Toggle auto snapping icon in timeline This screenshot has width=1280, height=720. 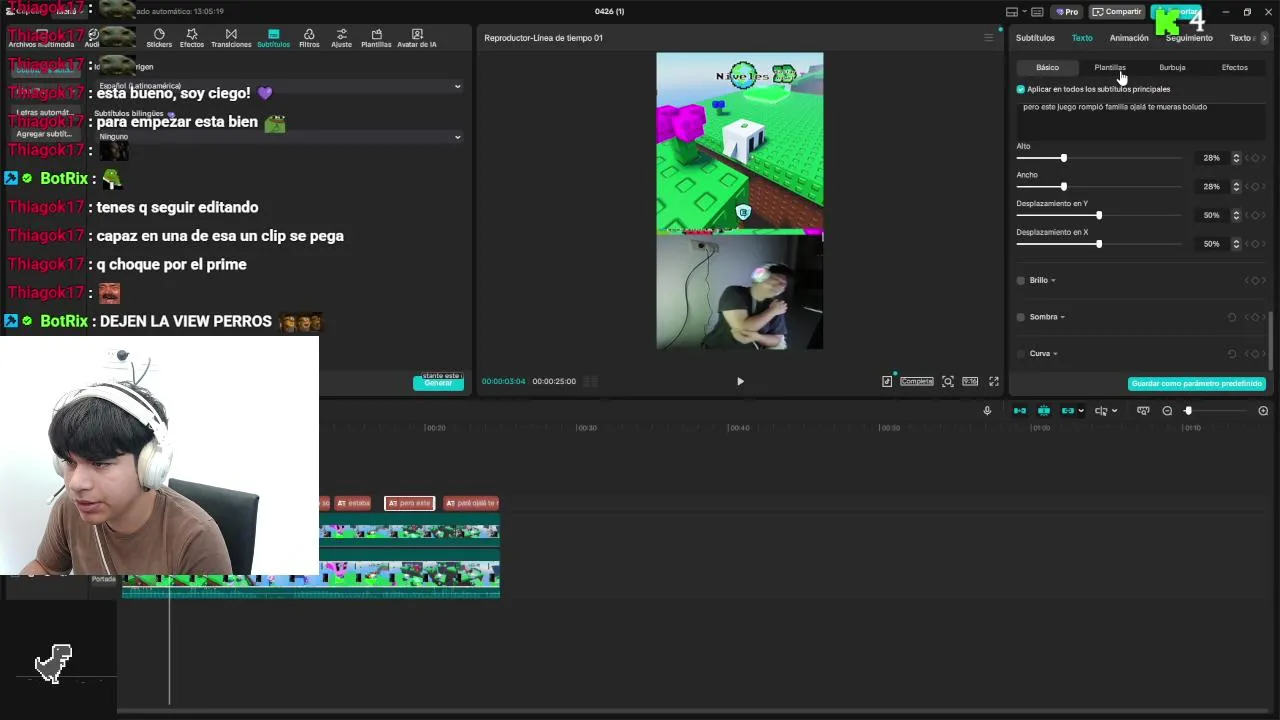1044,411
